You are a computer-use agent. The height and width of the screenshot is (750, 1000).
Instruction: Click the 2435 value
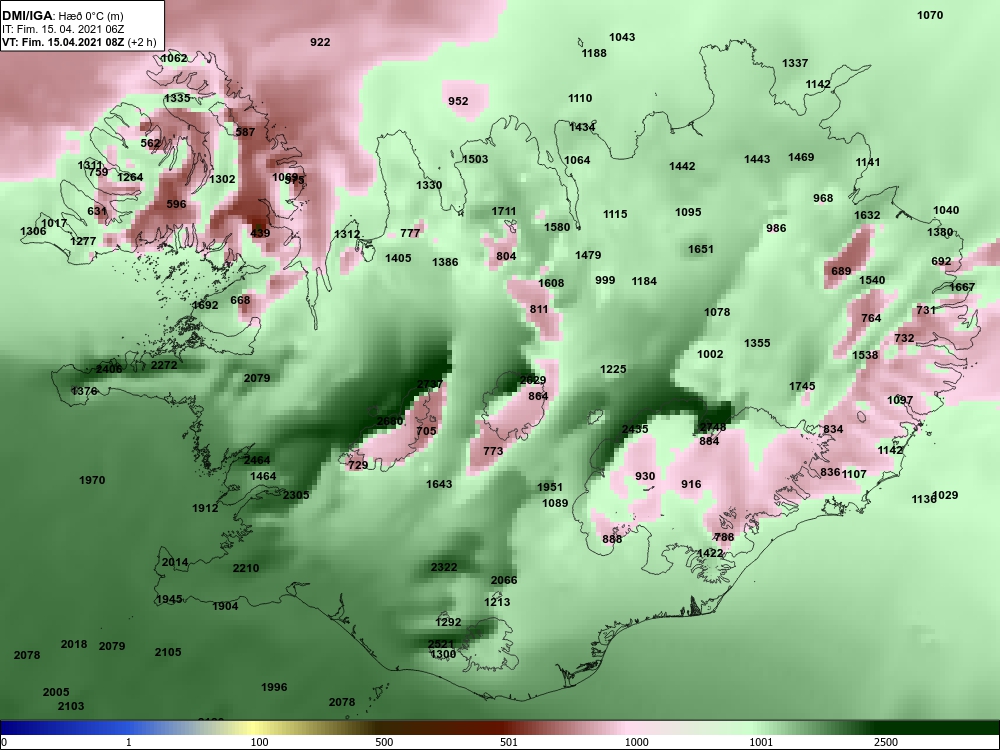(x=635, y=430)
